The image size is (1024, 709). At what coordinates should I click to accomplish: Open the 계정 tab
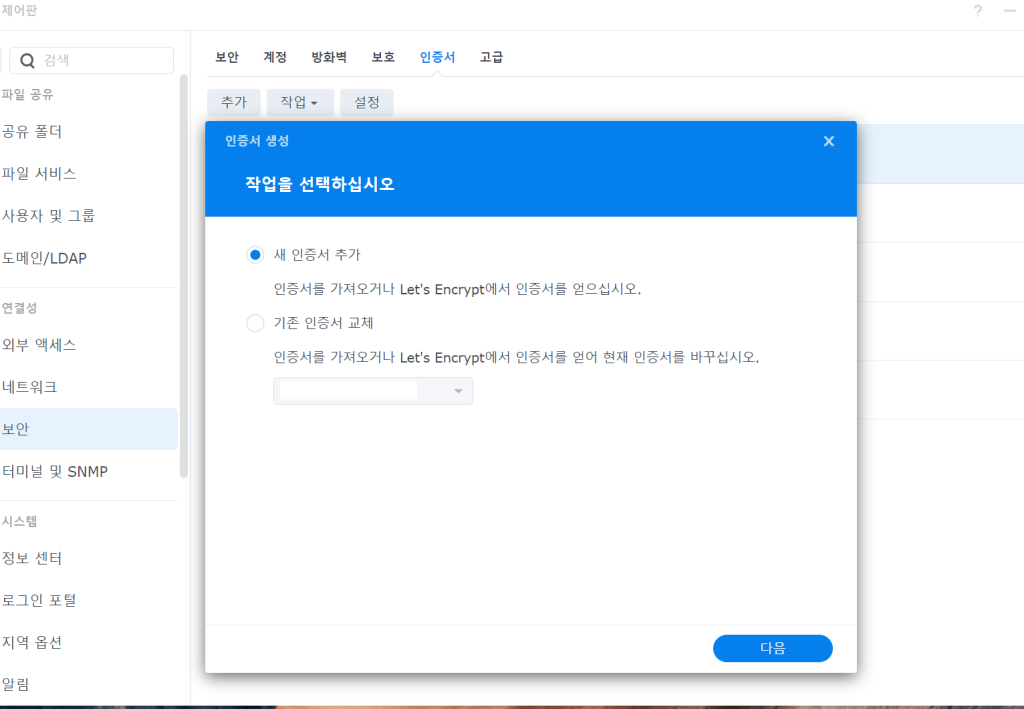tap(275, 57)
